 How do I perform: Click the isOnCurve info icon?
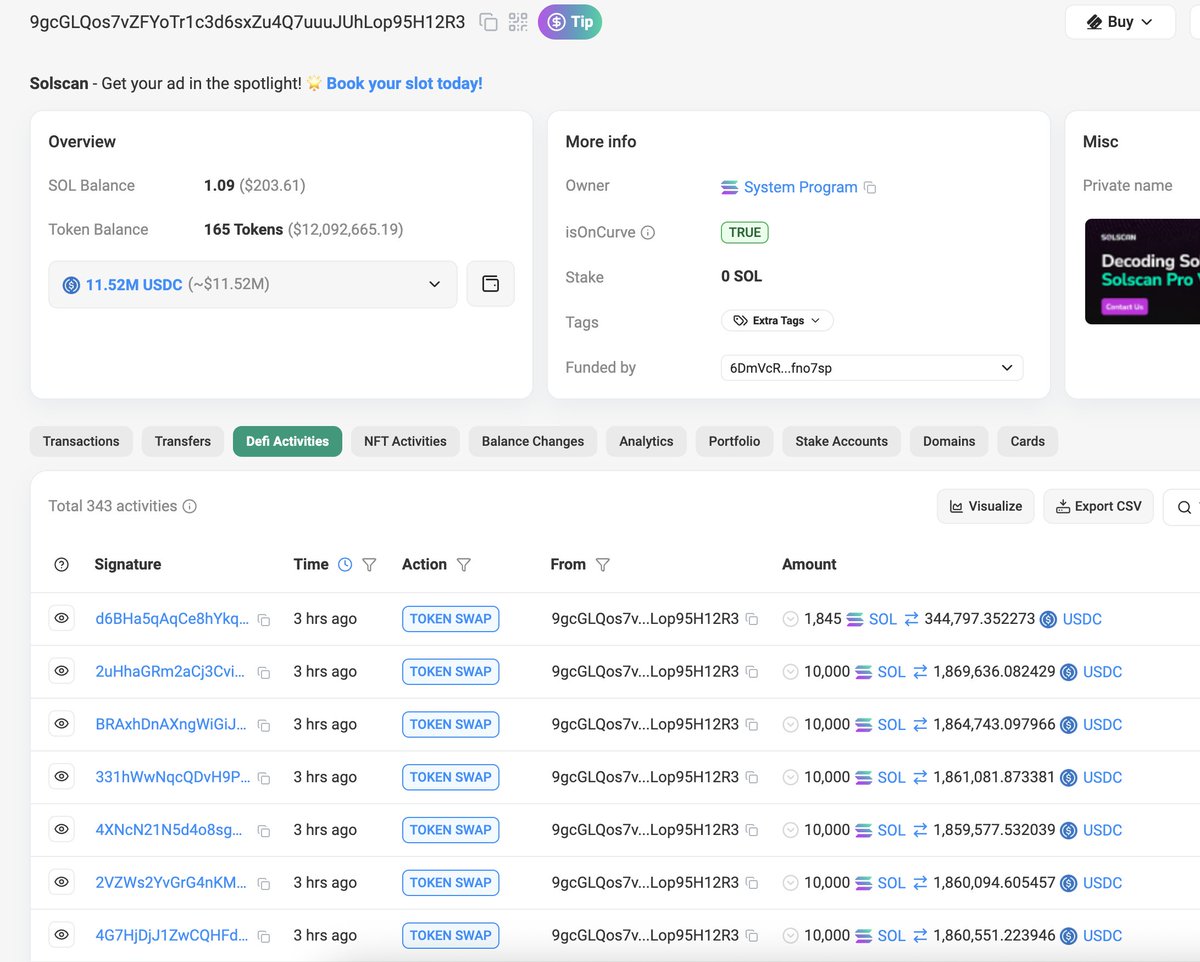point(648,233)
